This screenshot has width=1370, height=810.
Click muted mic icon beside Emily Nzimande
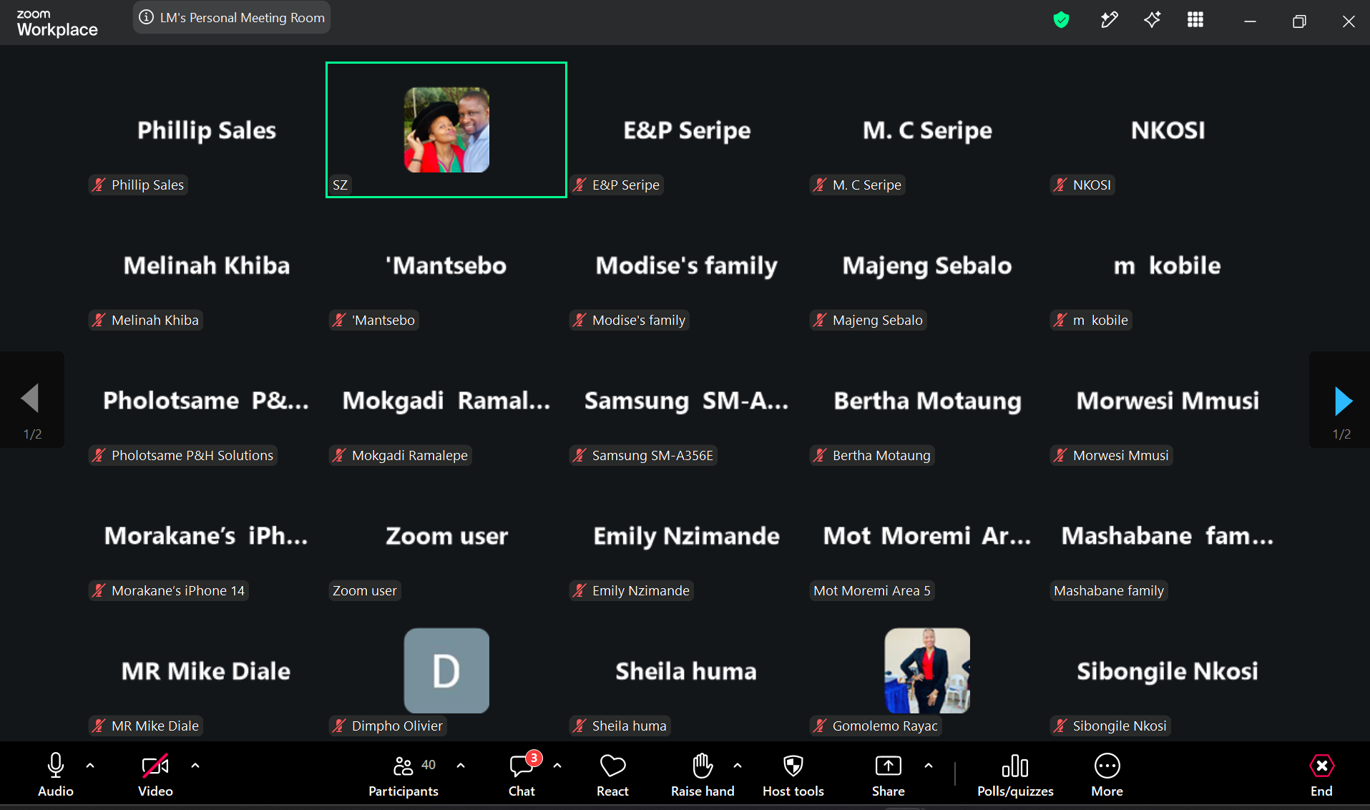pos(579,591)
